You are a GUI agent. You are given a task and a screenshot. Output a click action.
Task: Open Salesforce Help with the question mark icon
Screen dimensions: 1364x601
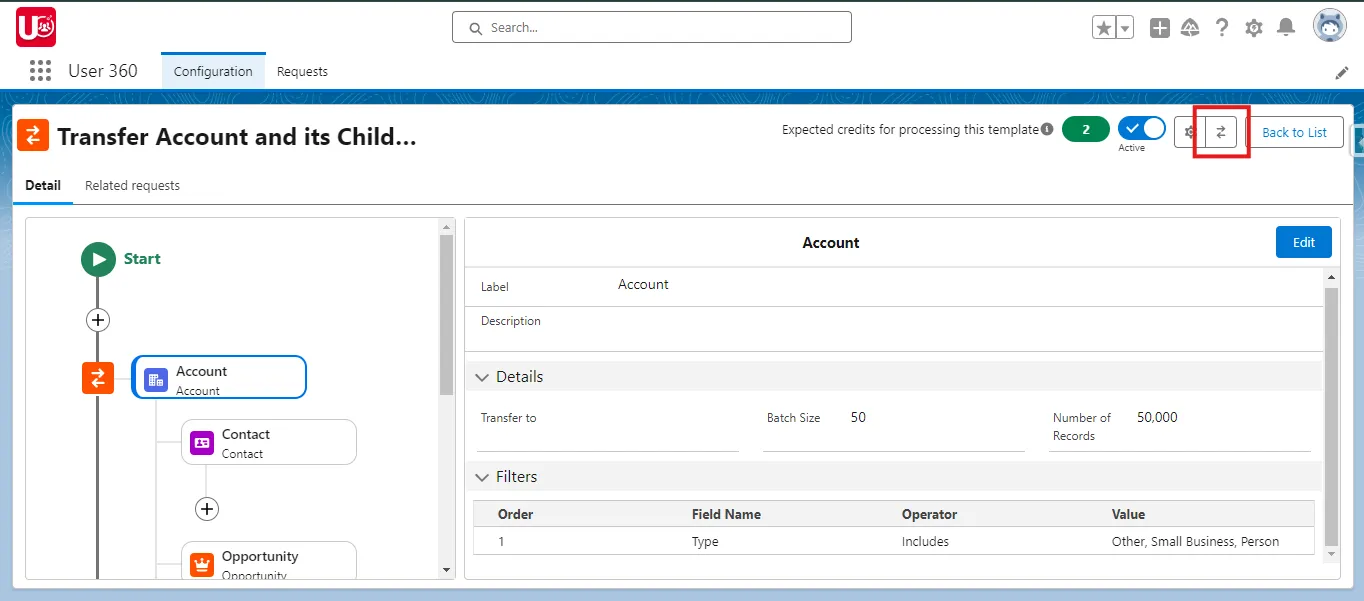click(x=1222, y=27)
